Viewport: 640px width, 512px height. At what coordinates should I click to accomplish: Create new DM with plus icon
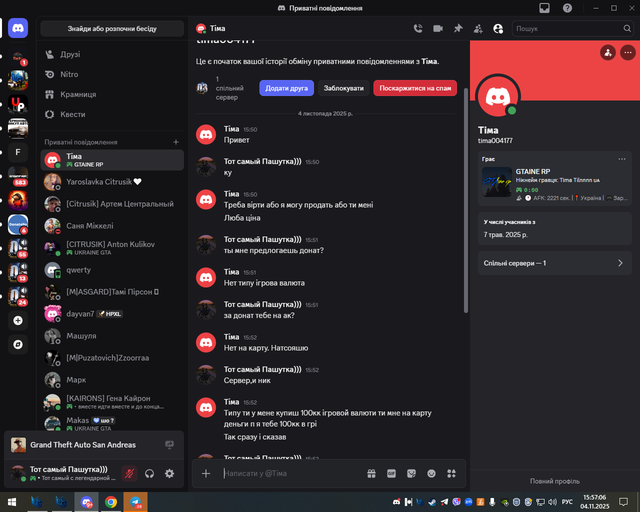(x=176, y=142)
